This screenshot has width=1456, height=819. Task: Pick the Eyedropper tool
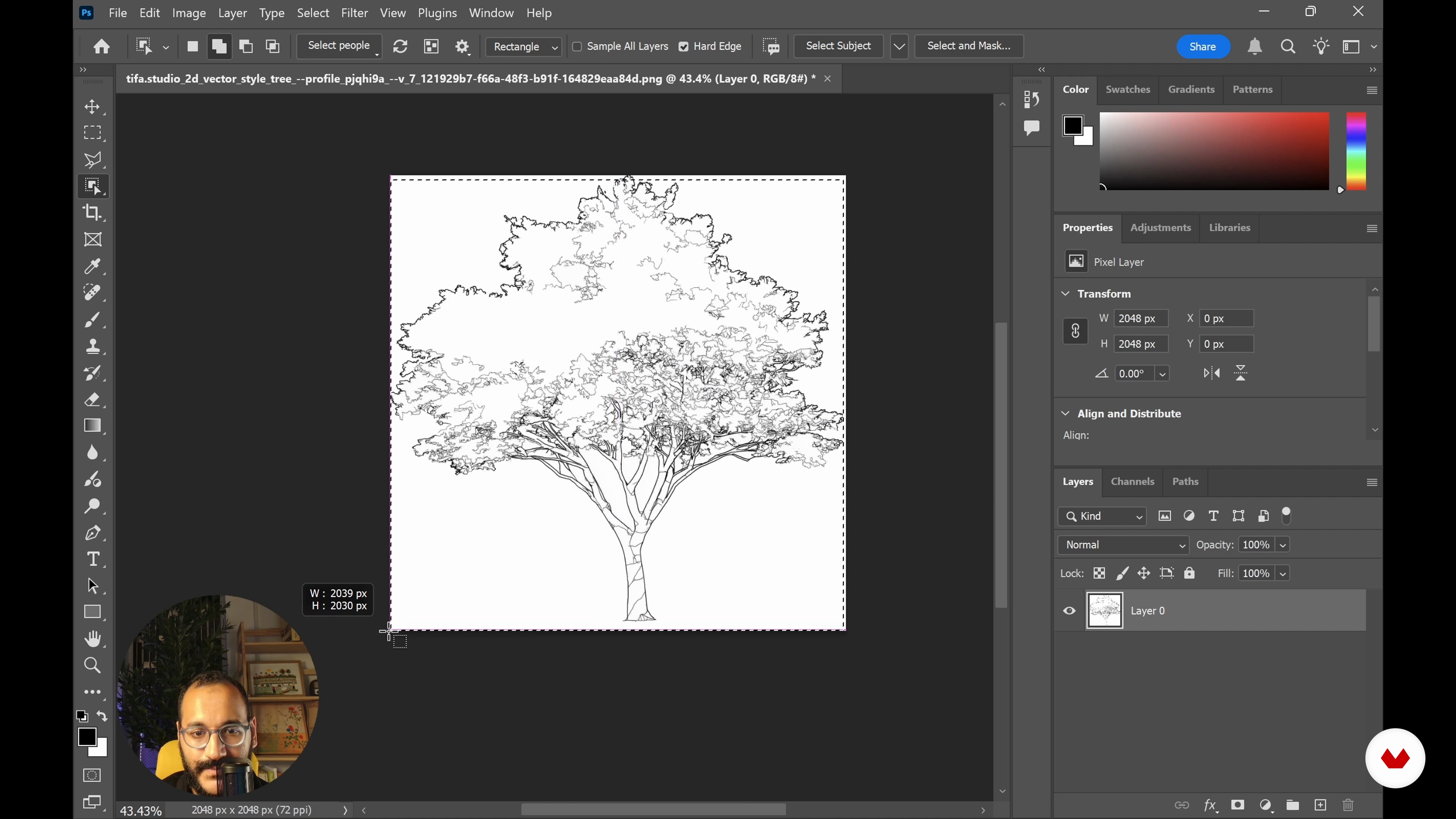pyautogui.click(x=92, y=266)
